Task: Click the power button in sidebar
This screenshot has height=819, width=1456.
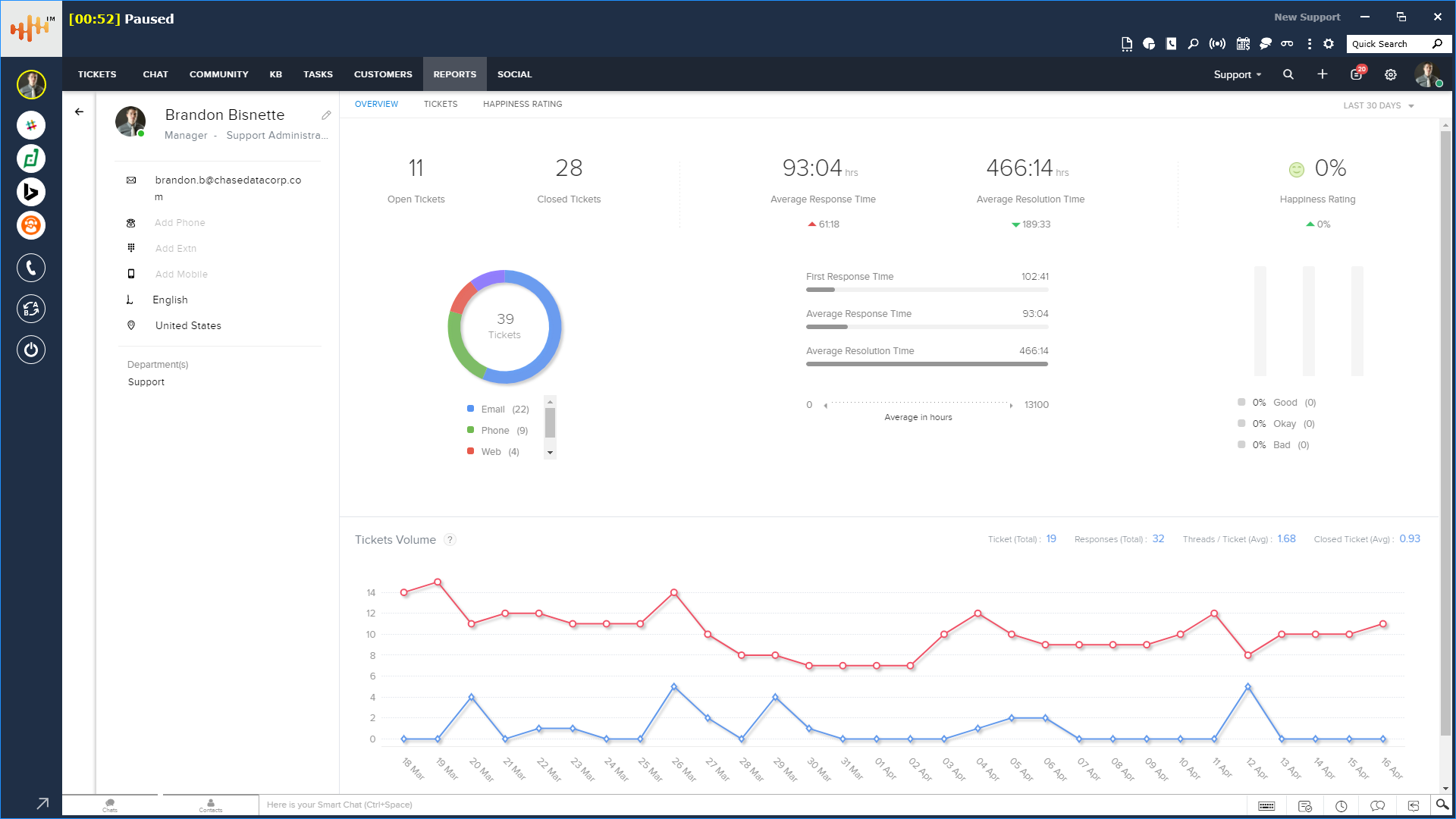Action: 31,350
